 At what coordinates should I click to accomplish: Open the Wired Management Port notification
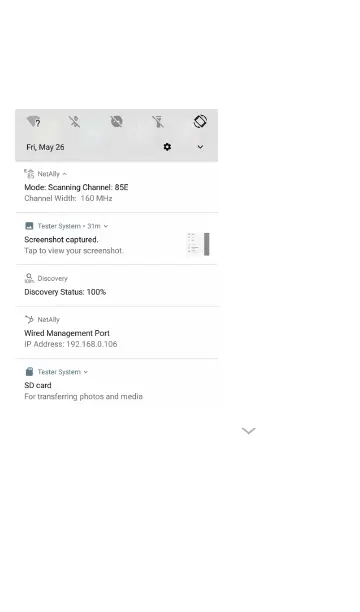117,333
